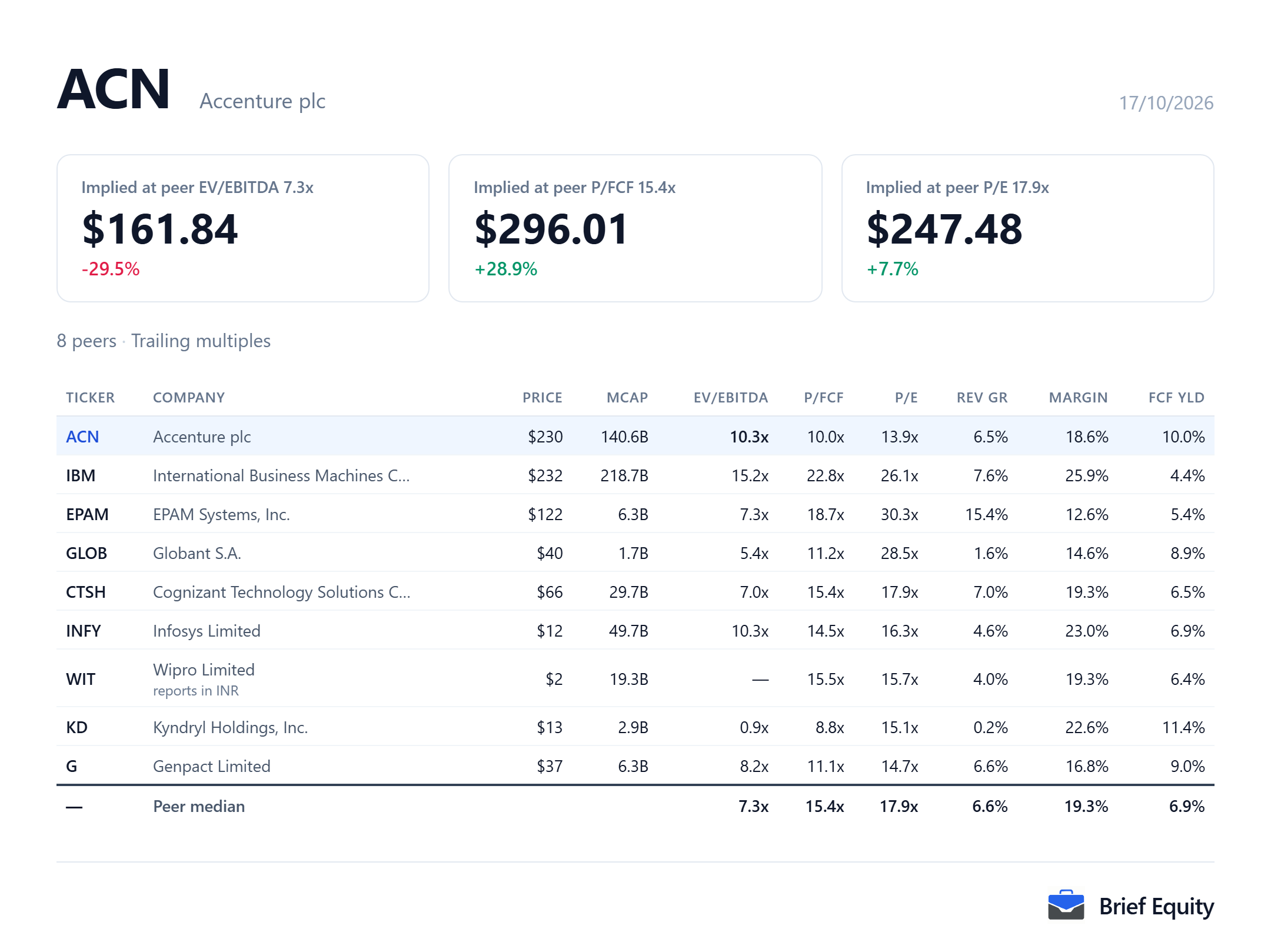Click the large ACN heading
1271x952 pixels.
(x=114, y=89)
